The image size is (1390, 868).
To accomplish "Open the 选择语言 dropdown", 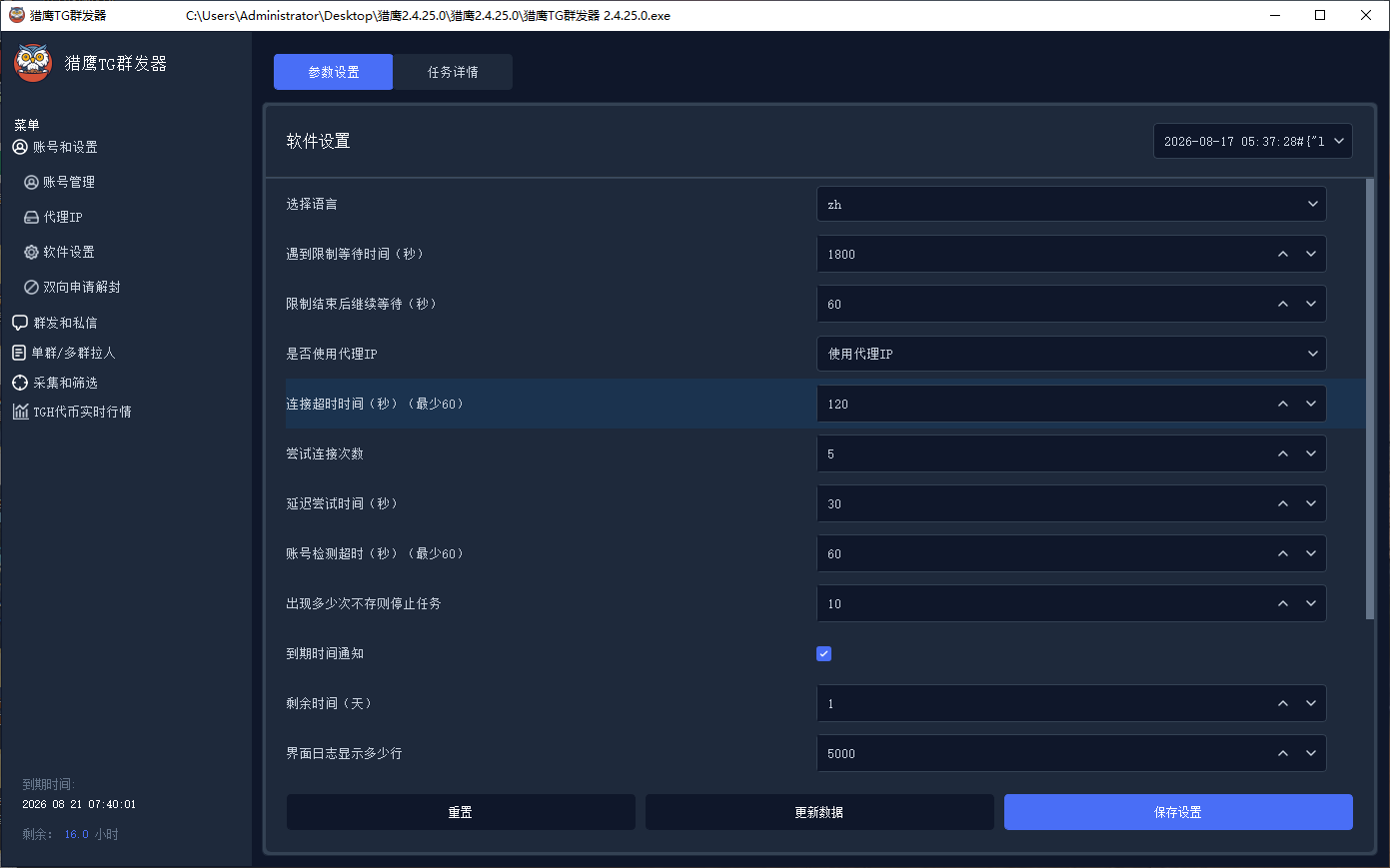I will (1071, 204).
